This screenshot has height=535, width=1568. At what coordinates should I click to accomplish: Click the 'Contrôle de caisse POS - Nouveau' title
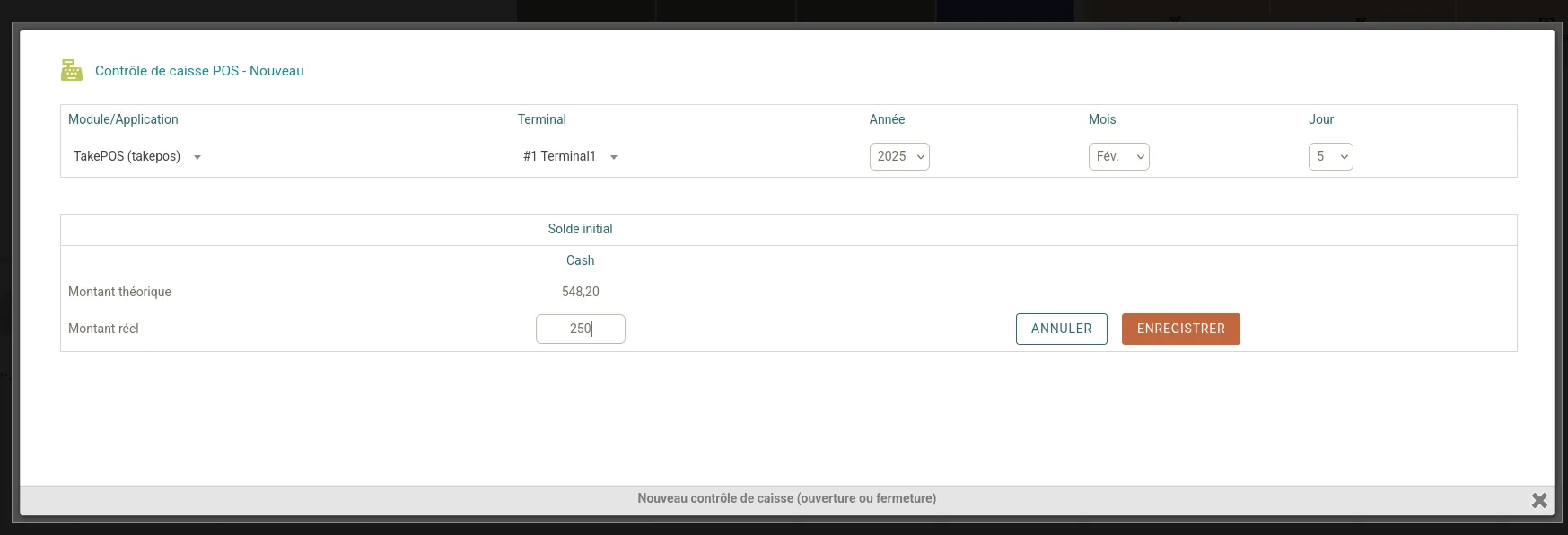coord(199,71)
